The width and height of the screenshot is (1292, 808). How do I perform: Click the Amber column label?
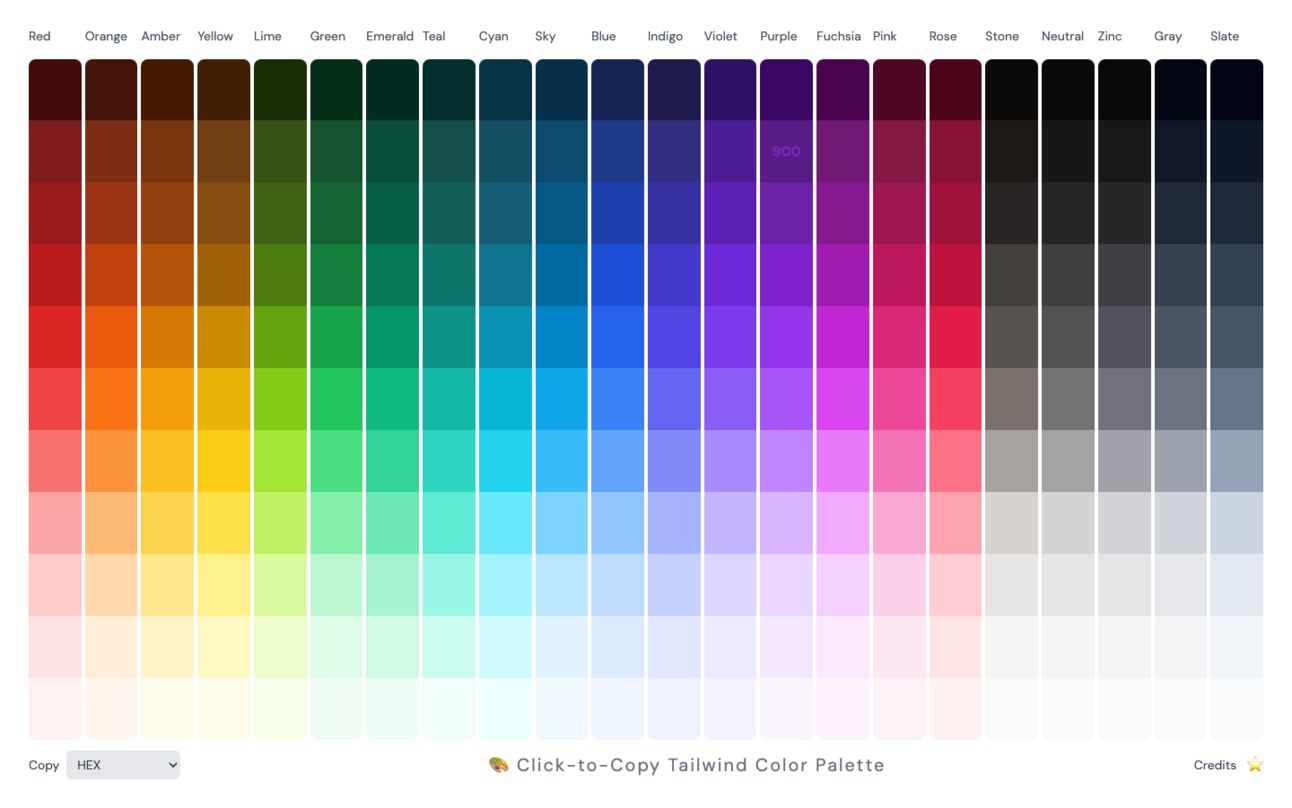[161, 36]
